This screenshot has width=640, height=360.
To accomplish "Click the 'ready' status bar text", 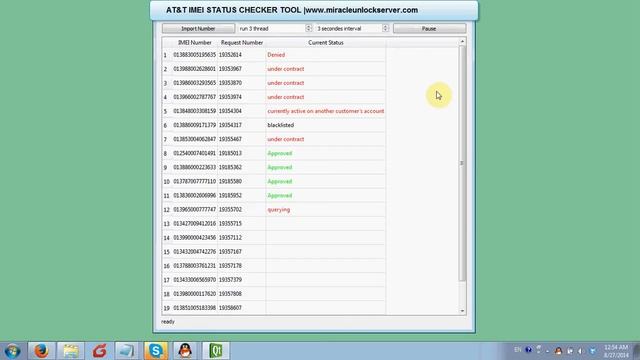I will [168, 322].
